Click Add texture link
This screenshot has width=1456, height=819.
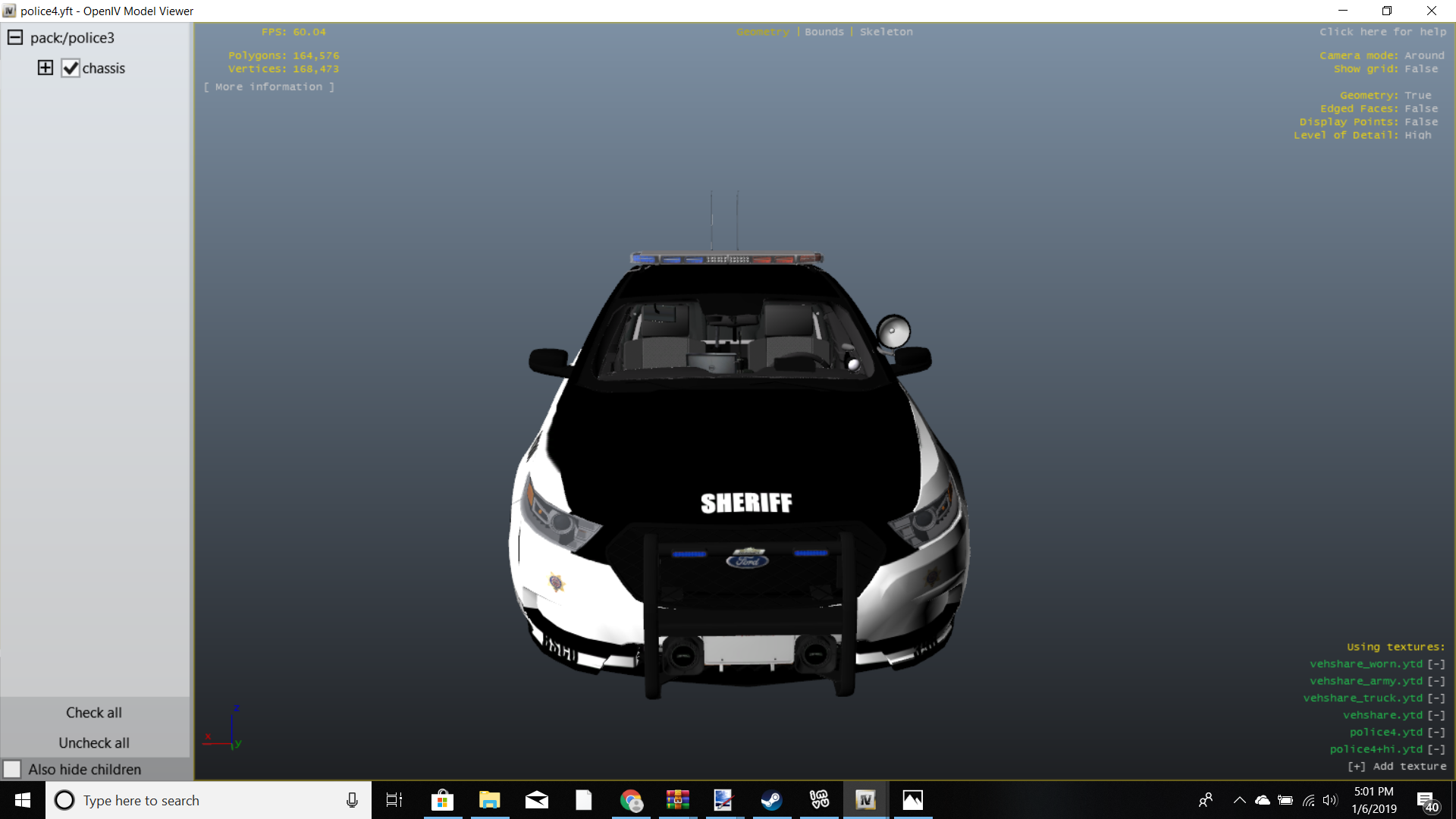tap(1397, 766)
